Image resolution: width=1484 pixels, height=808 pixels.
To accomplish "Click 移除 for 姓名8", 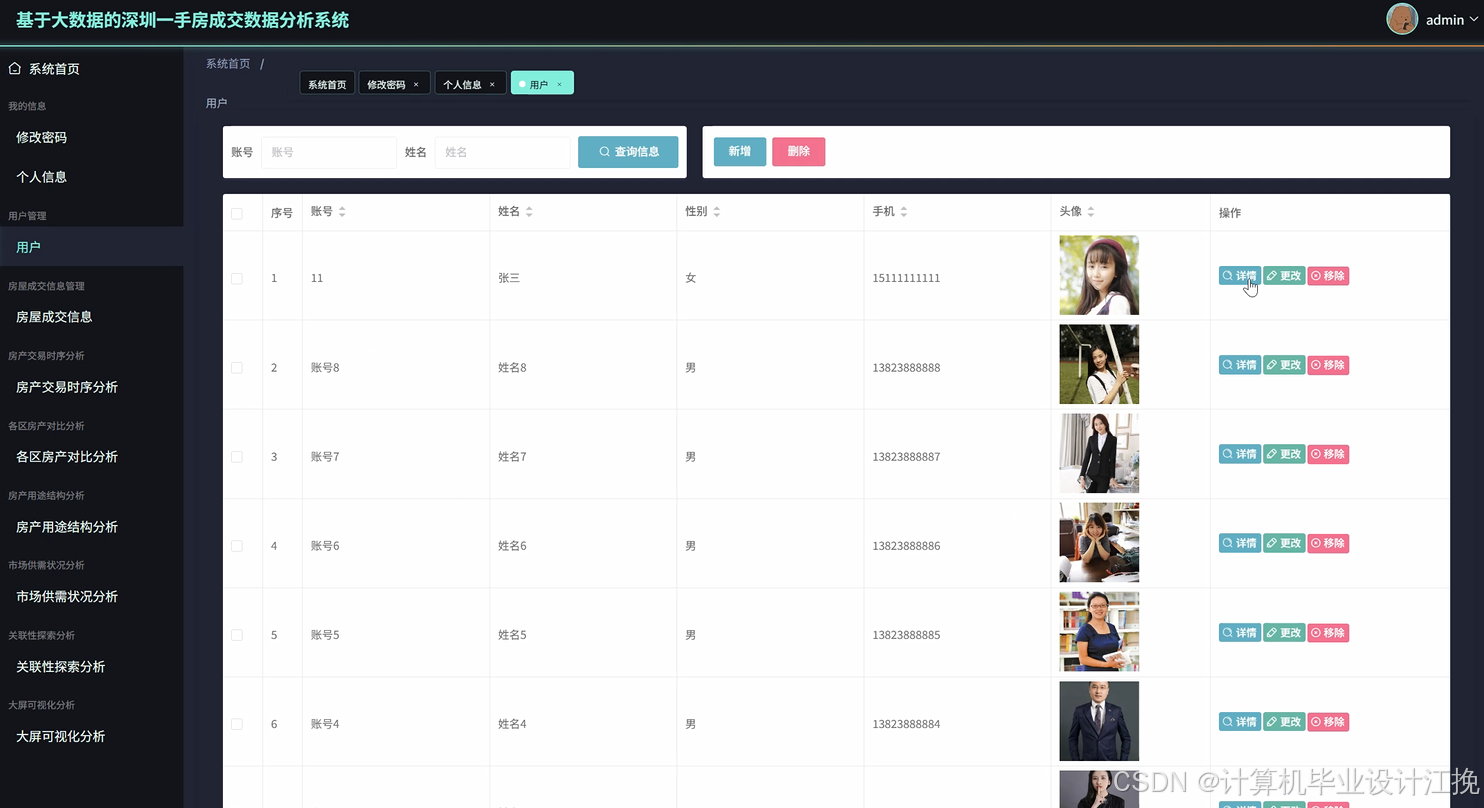I will click(1328, 365).
